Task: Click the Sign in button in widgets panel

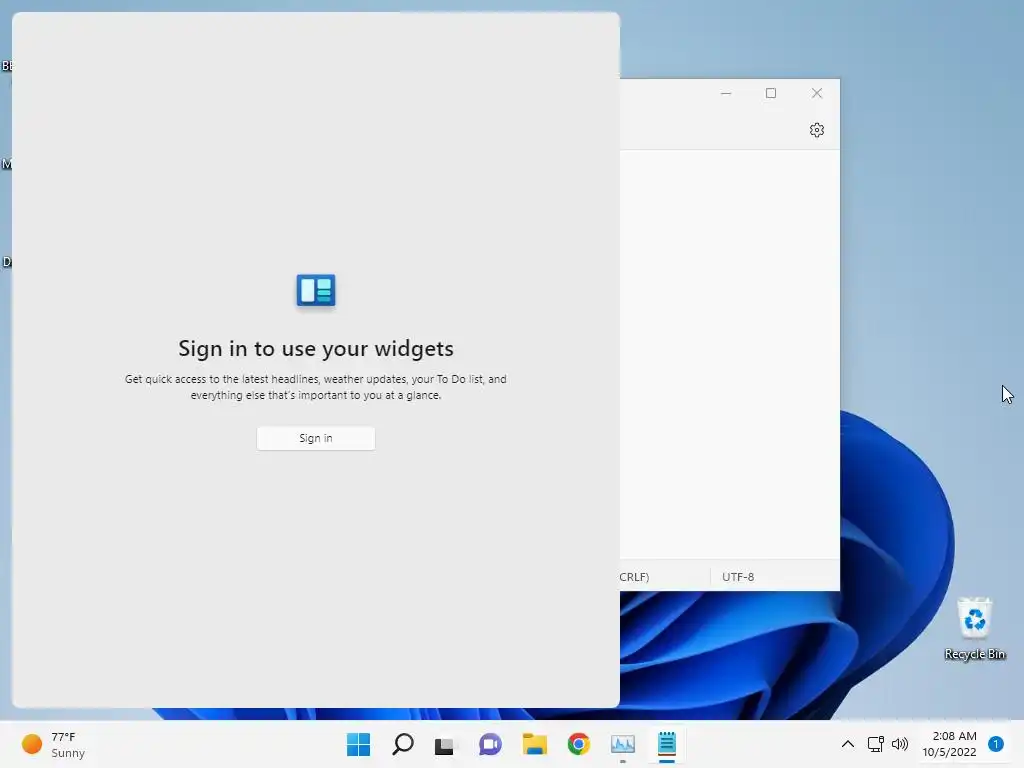Action: (x=315, y=438)
